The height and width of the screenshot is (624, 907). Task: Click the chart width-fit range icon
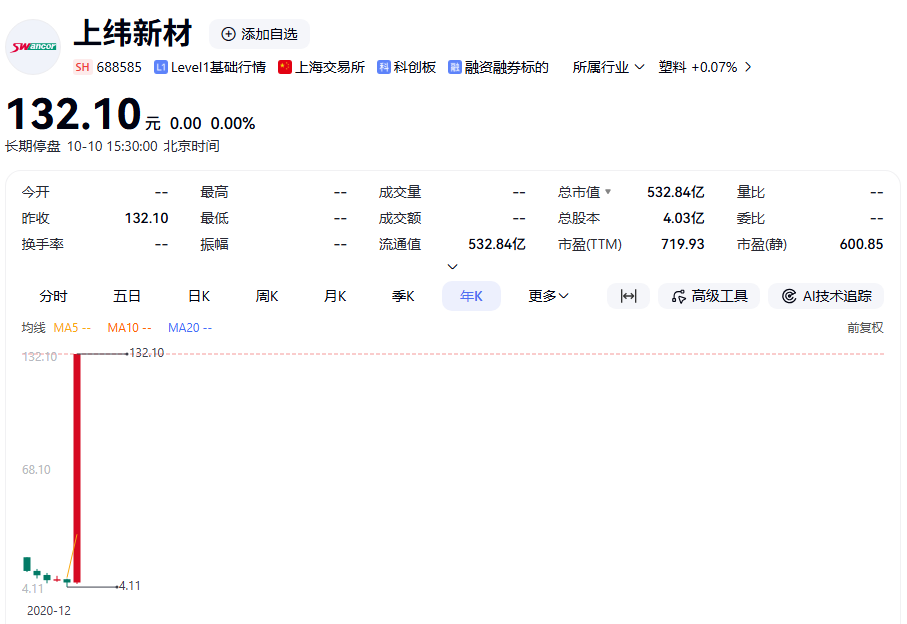coord(628,296)
